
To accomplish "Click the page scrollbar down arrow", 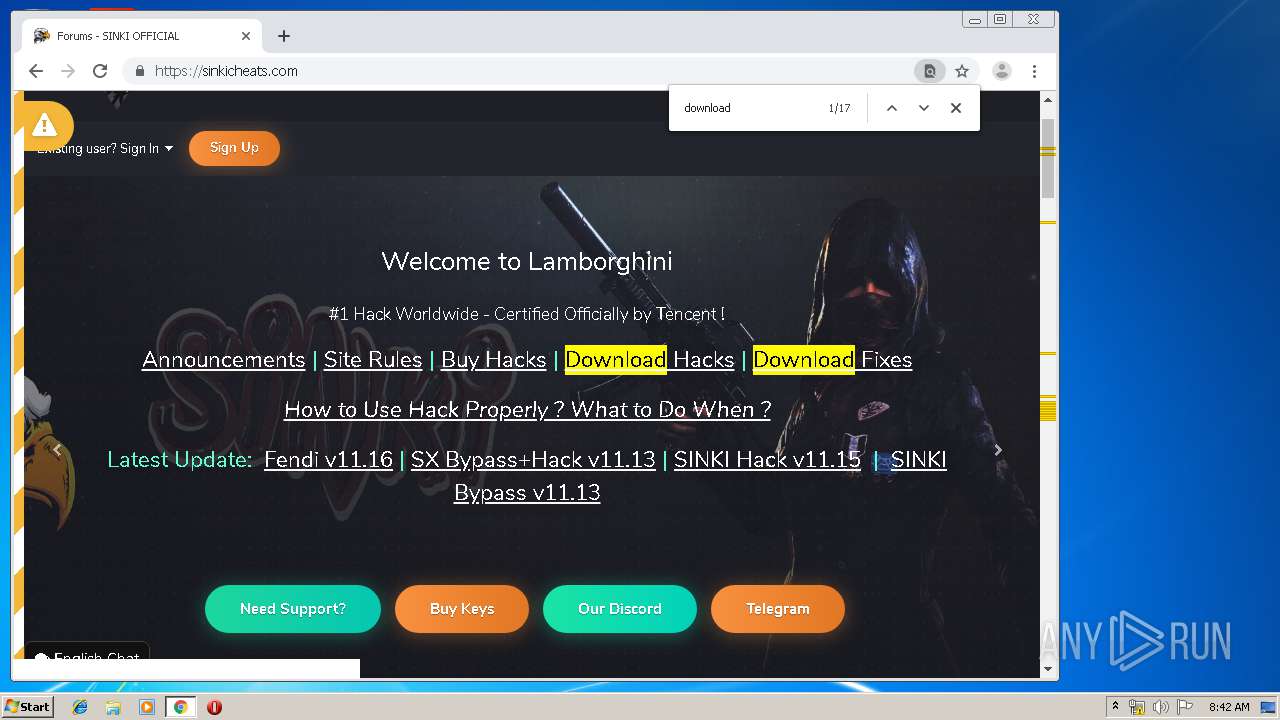I will tap(1048, 669).
